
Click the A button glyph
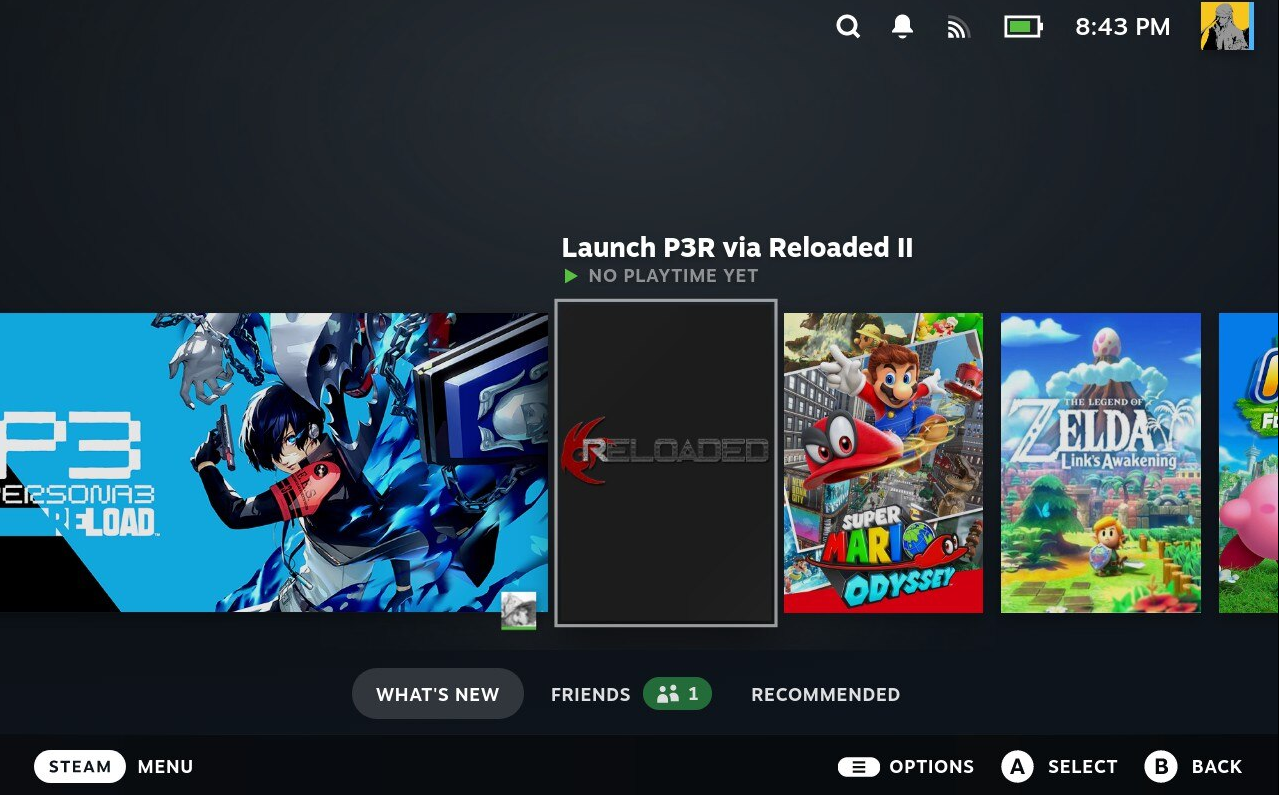click(1017, 767)
